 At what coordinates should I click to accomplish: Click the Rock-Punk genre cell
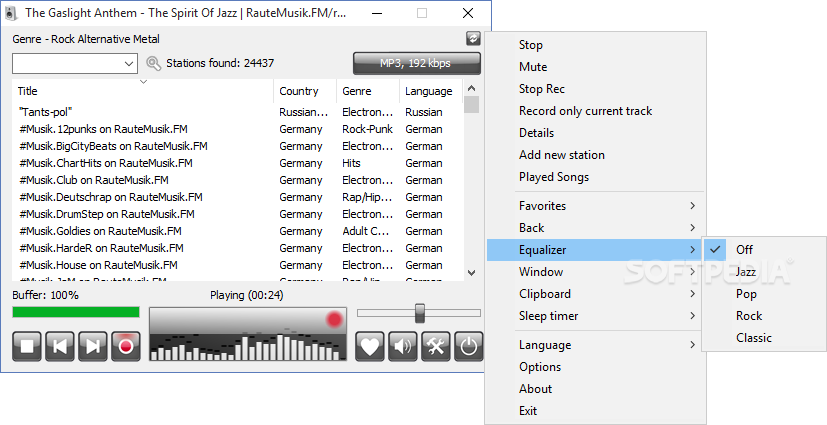368,129
